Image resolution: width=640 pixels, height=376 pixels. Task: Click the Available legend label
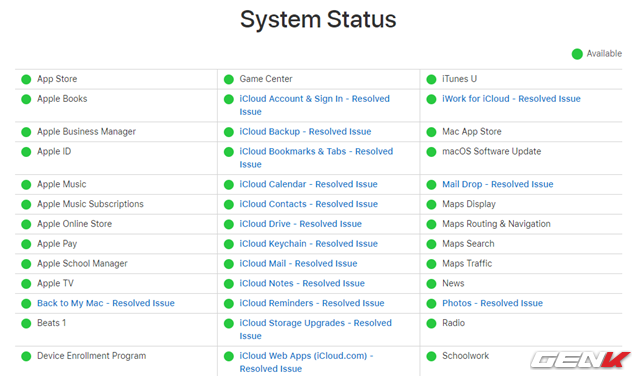coord(604,53)
